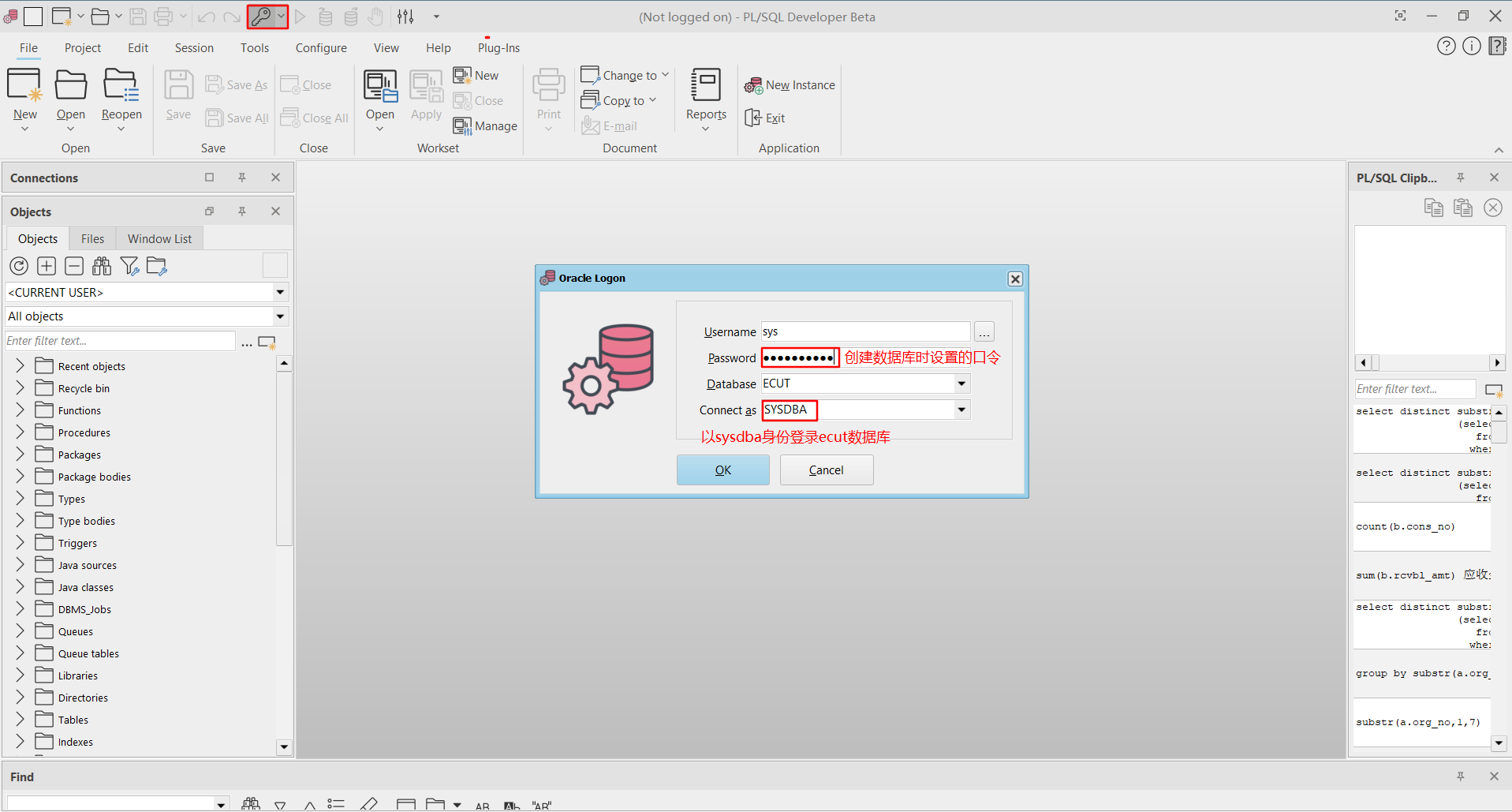Open the Connect as dropdown
Viewport: 1512px width, 812px height.
961,410
